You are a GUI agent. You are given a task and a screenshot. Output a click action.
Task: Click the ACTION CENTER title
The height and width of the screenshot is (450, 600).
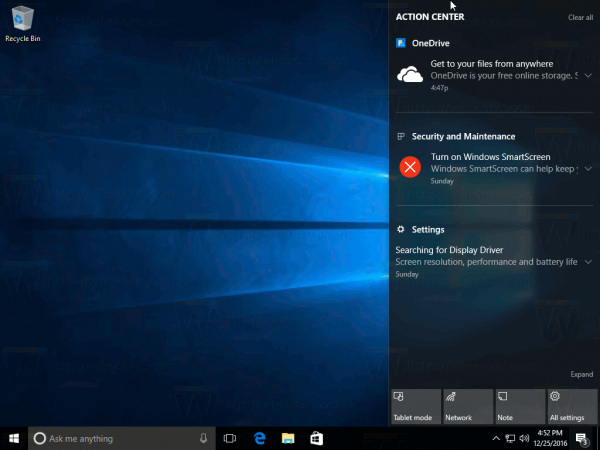pos(430,17)
